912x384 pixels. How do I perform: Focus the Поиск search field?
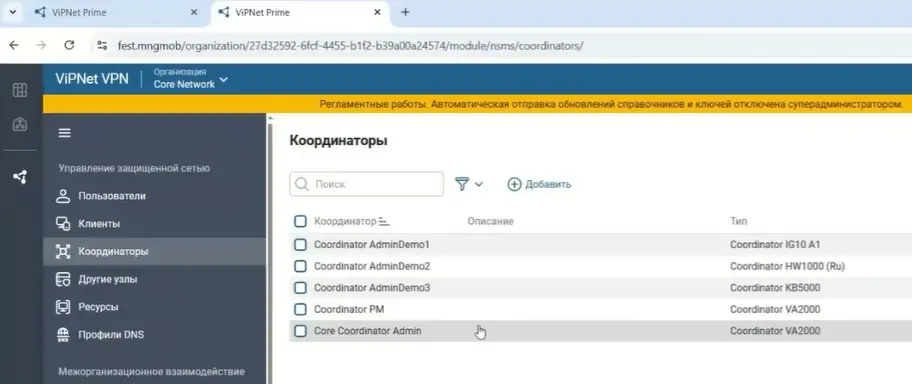coord(366,184)
